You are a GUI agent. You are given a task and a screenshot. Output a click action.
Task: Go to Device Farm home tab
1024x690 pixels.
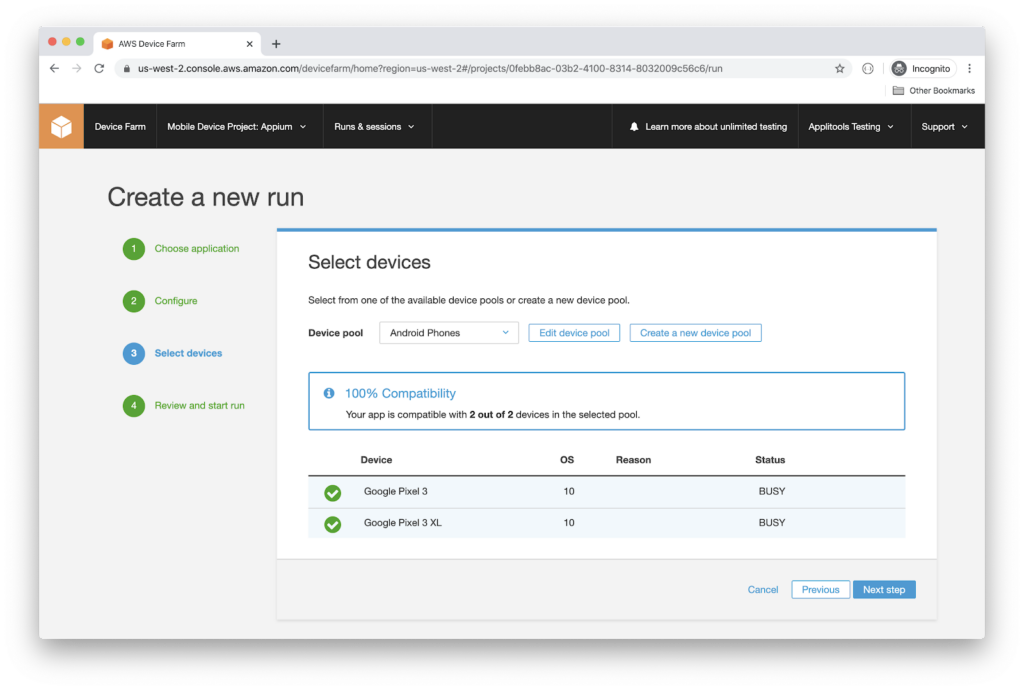point(120,127)
